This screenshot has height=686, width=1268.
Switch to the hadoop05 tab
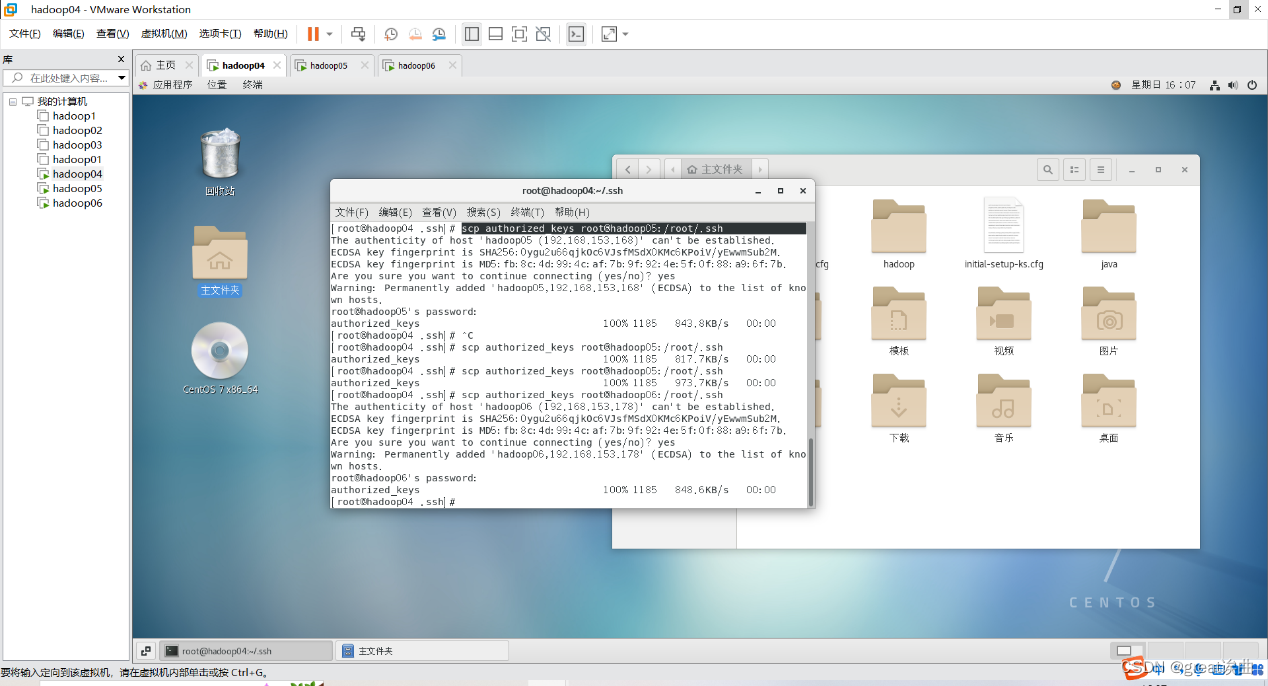click(328, 65)
